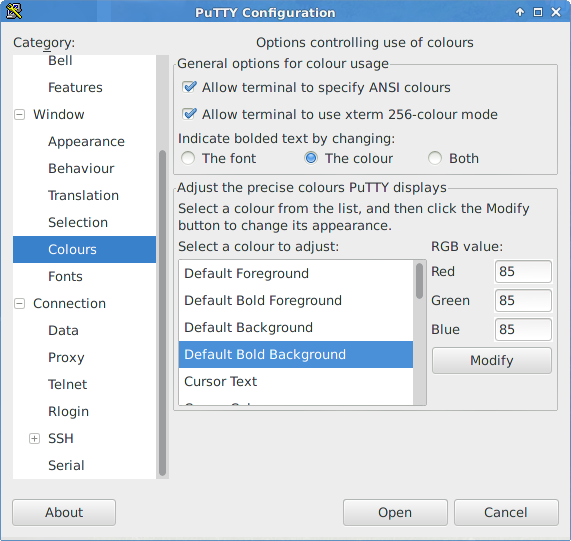Click the Green value input field
Image resolution: width=571 pixels, height=541 pixels.
[523, 300]
